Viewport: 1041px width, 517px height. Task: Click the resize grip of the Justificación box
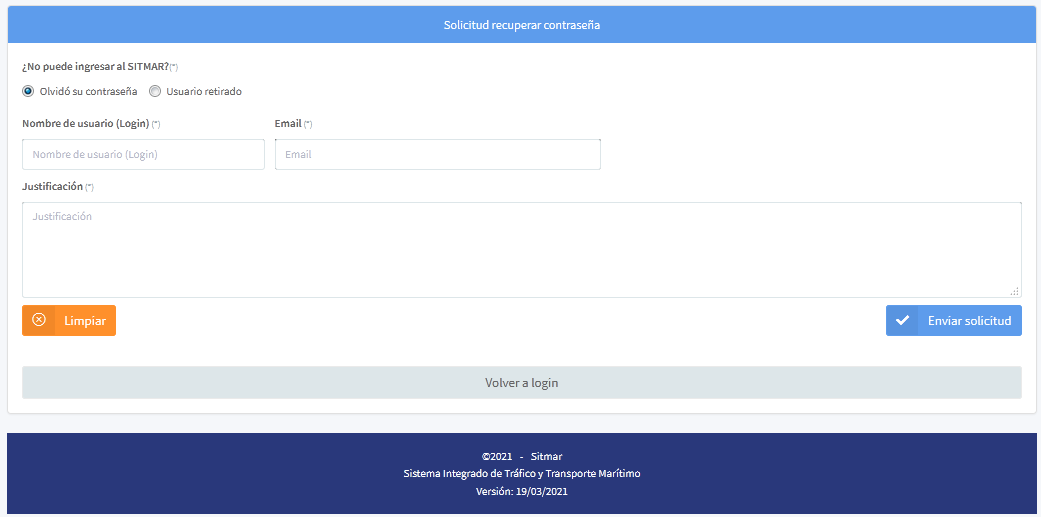pyautogui.click(x=1014, y=291)
